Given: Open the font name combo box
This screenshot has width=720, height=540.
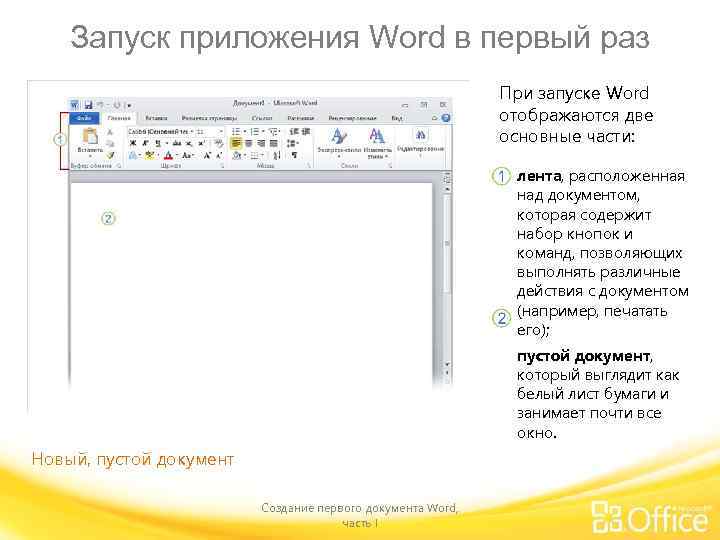Looking at the screenshot, I should point(162,131).
